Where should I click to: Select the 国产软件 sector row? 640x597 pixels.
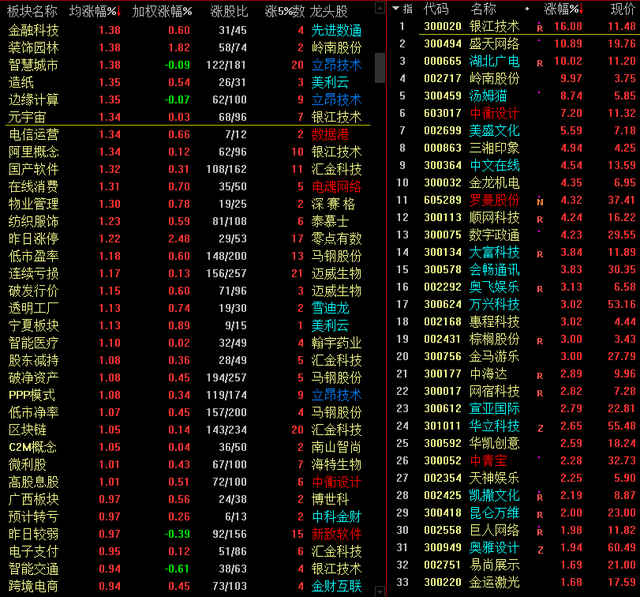pyautogui.click(x=188, y=169)
